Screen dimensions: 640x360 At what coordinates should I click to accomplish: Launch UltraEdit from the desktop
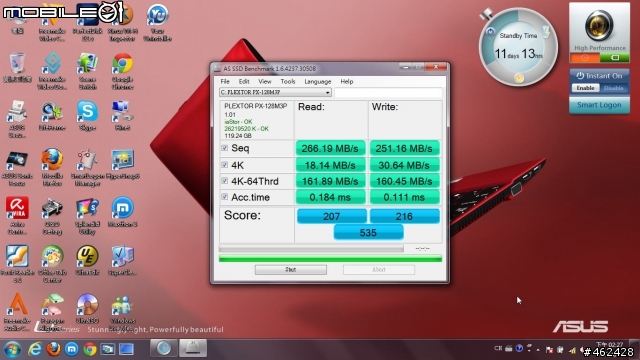tap(87, 260)
